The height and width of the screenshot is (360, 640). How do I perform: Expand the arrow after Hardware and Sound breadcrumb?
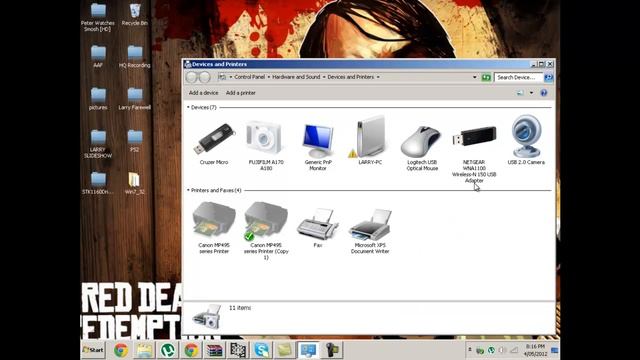coord(324,77)
